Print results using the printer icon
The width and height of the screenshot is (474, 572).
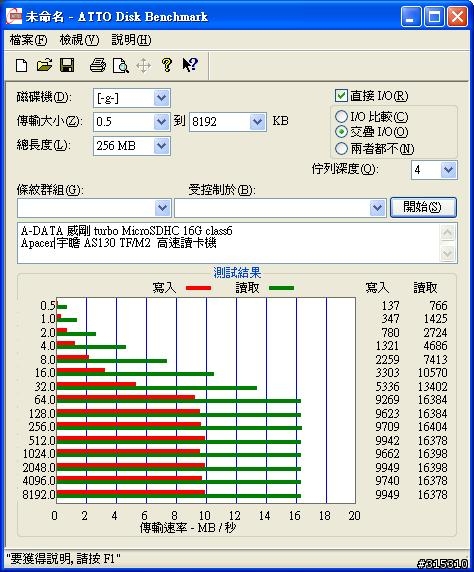98,66
